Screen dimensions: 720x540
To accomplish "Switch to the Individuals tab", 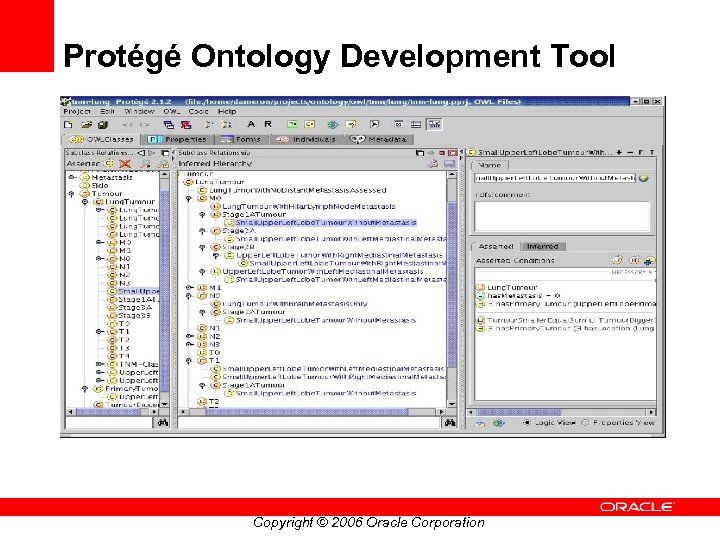I will (306, 139).
